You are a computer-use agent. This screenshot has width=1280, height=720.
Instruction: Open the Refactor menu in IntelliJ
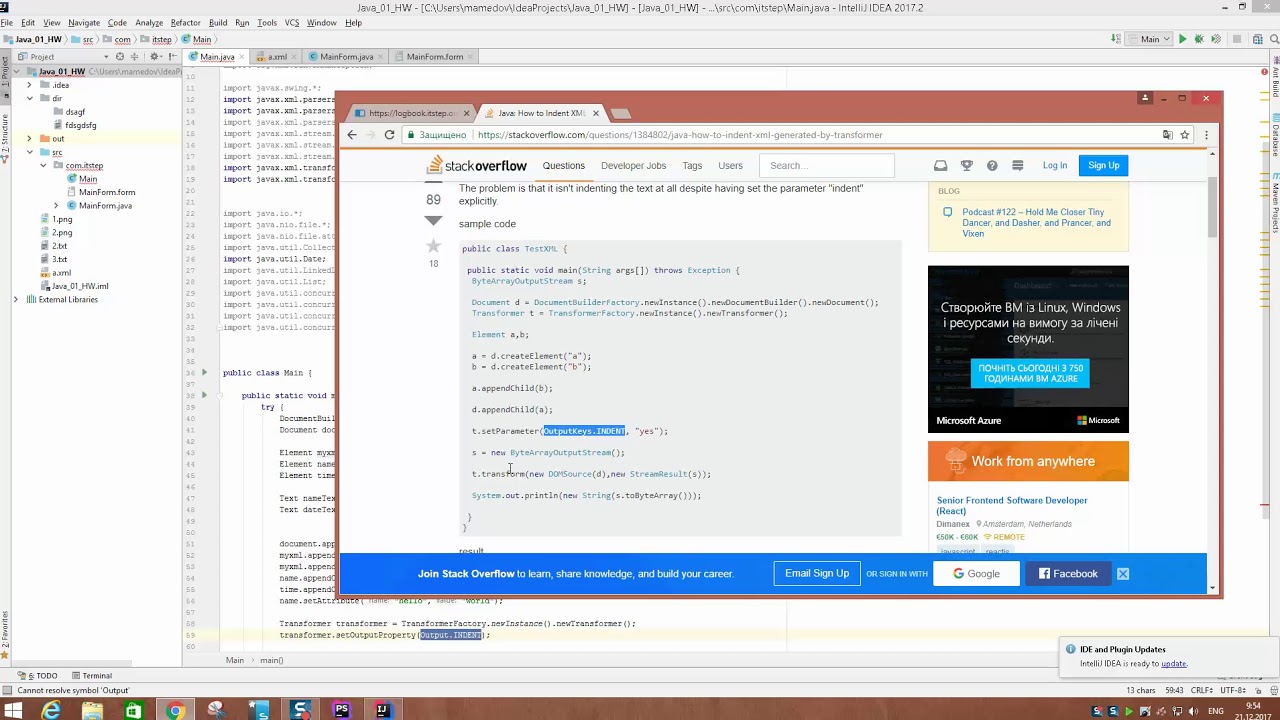186,22
